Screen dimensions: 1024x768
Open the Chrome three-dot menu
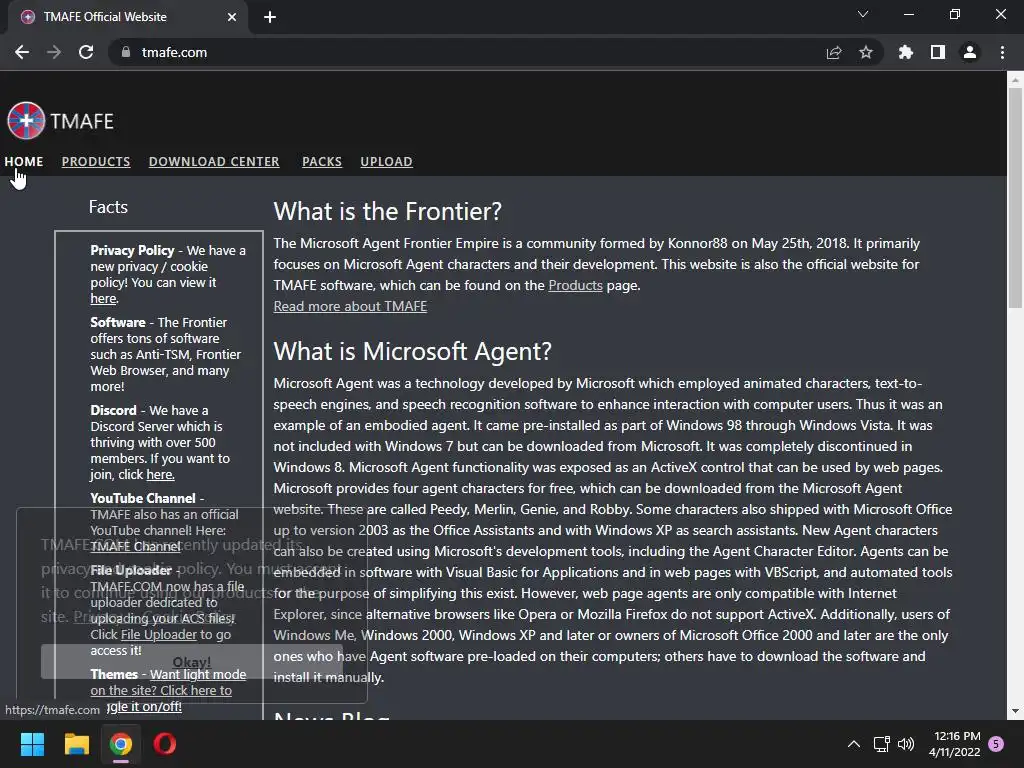[1002, 52]
